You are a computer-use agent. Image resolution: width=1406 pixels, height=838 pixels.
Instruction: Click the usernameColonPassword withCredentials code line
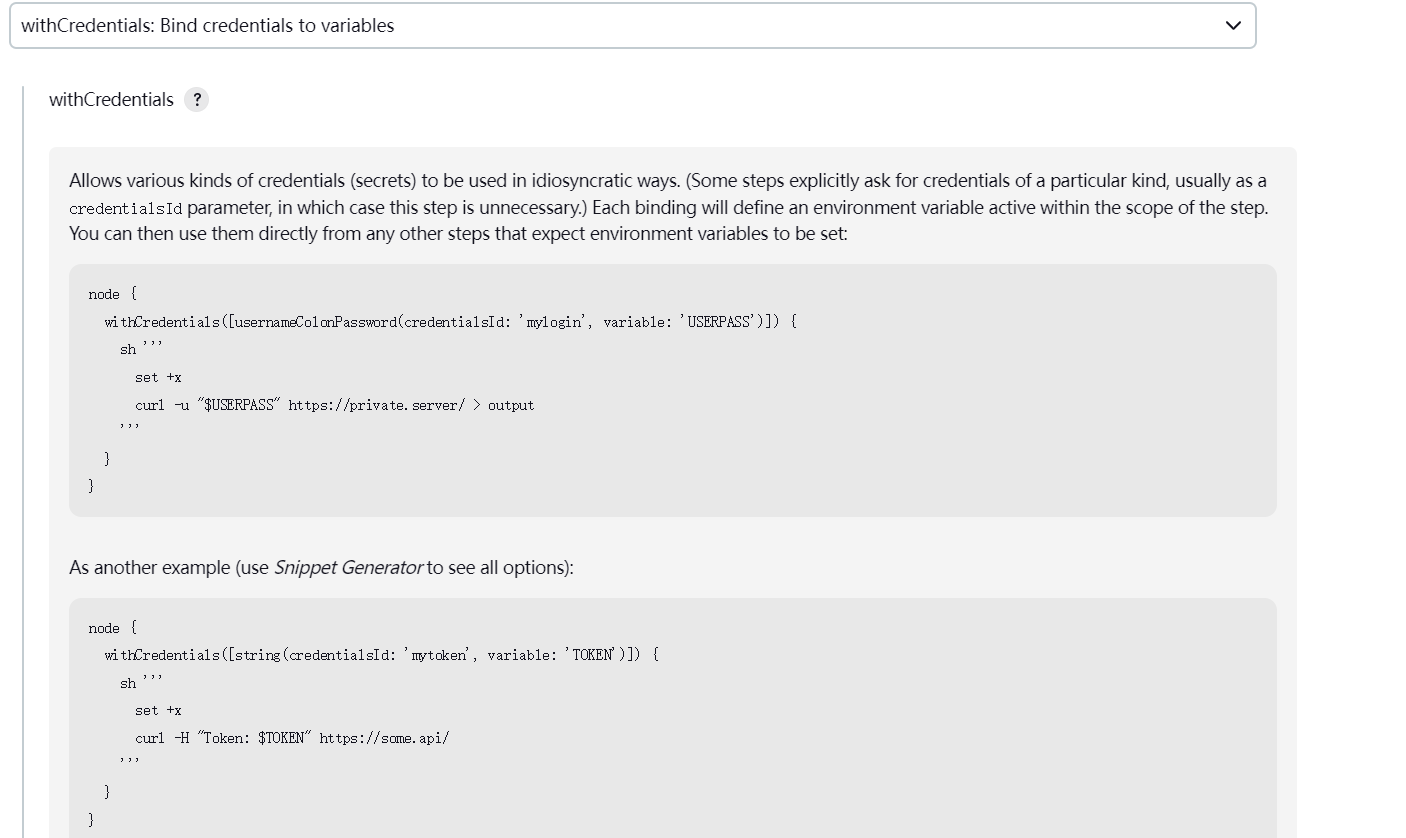(450, 322)
